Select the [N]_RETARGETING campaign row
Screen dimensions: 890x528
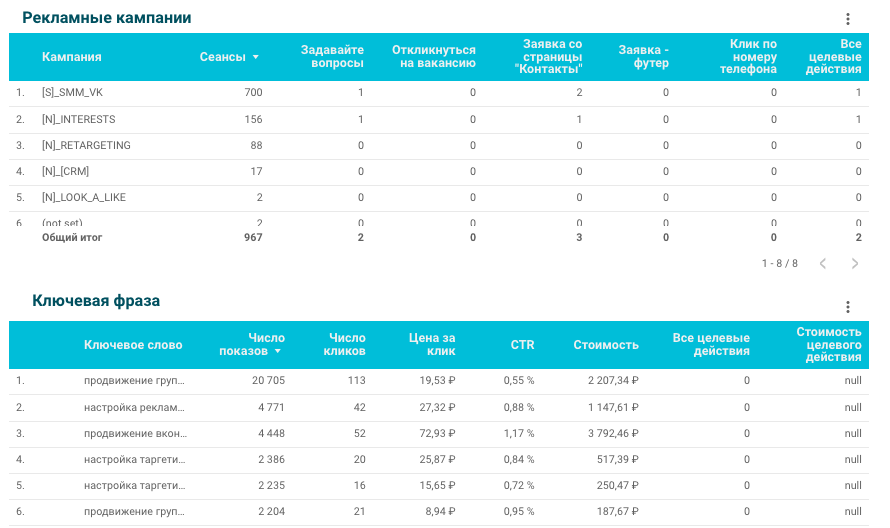(439, 146)
